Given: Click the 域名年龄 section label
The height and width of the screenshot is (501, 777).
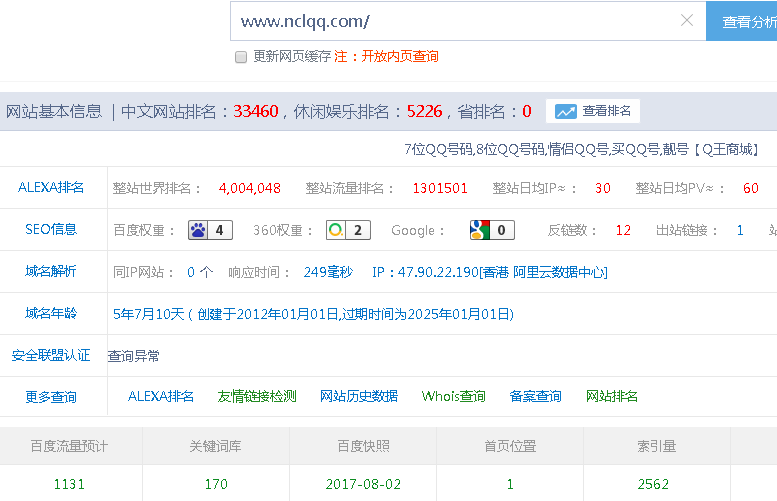Looking at the screenshot, I should pyautogui.click(x=51, y=314).
